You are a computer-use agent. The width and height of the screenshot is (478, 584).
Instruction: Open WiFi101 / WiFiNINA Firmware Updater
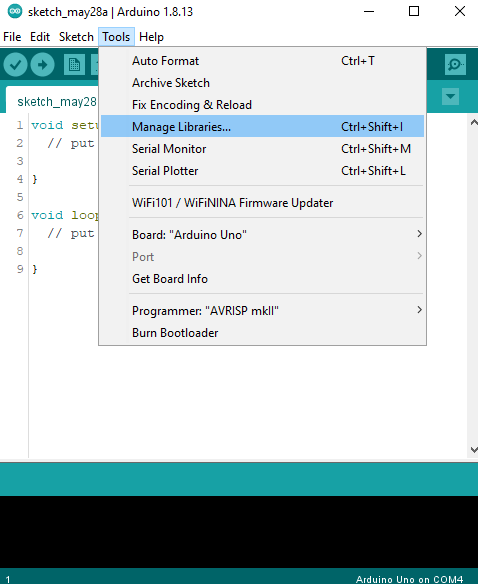(x=262, y=203)
